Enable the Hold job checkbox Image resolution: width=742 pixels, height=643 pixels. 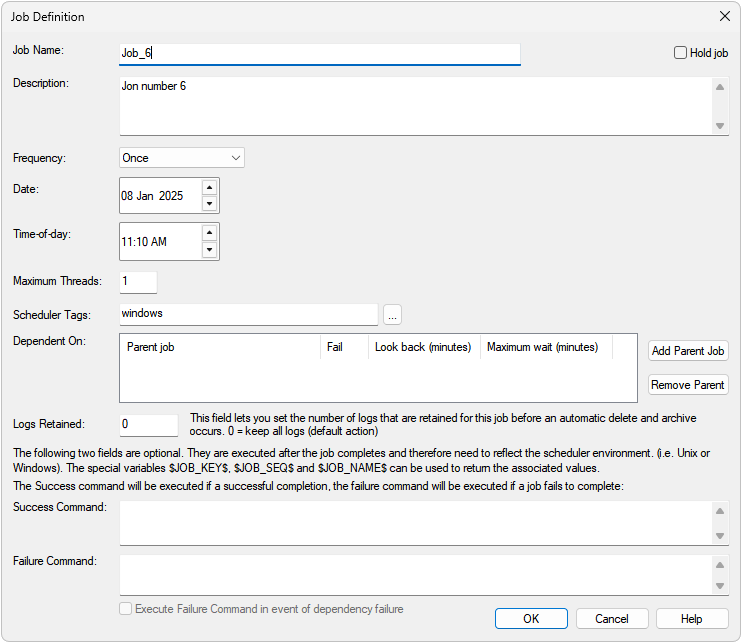[x=681, y=53]
